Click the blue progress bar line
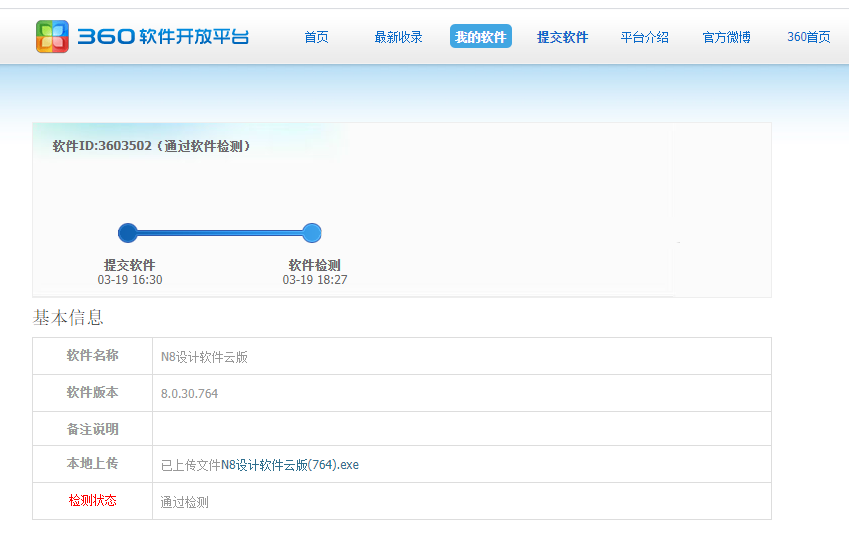849x540 pixels. pos(220,233)
